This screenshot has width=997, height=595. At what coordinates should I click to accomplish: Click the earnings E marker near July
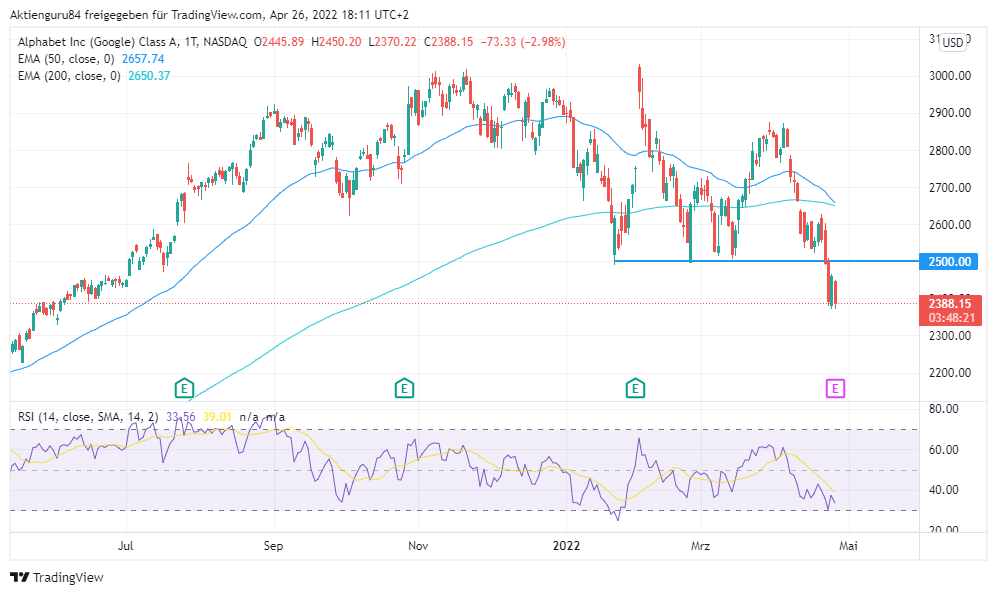click(184, 388)
